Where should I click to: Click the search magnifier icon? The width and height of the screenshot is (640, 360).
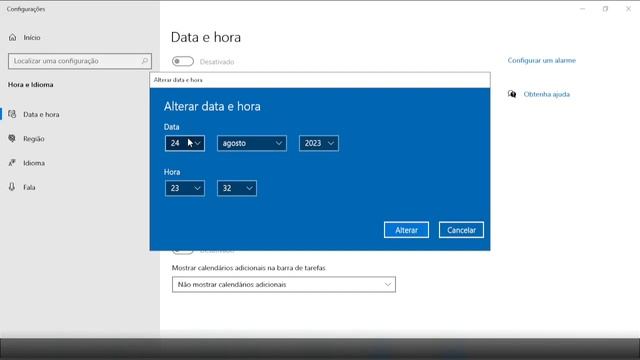(144, 61)
